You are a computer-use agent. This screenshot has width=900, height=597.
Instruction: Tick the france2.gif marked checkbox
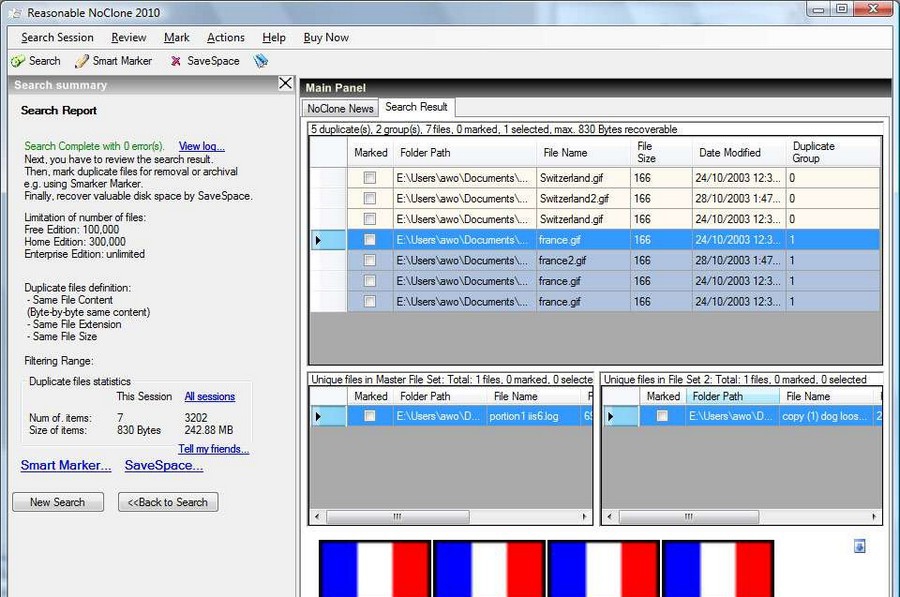[370, 261]
